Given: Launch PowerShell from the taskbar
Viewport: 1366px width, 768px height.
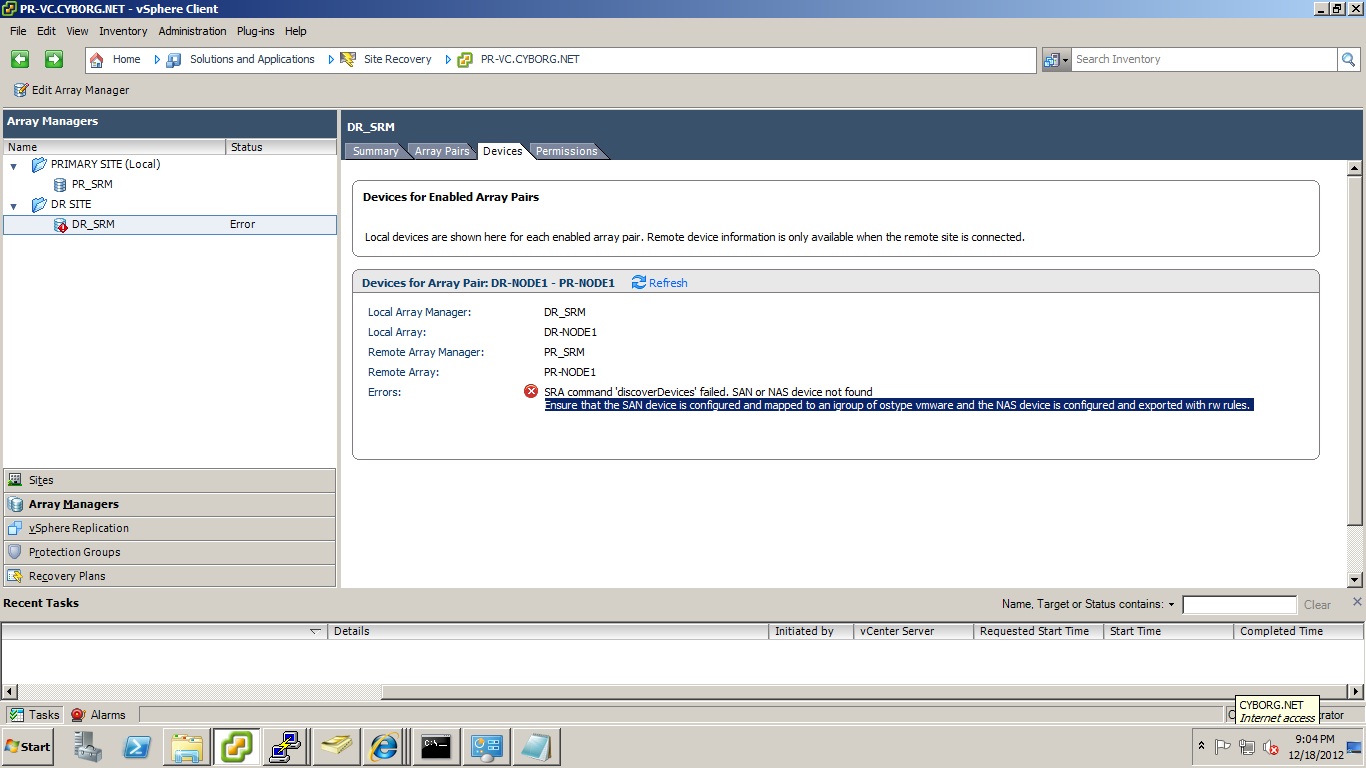Looking at the screenshot, I should click(137, 746).
